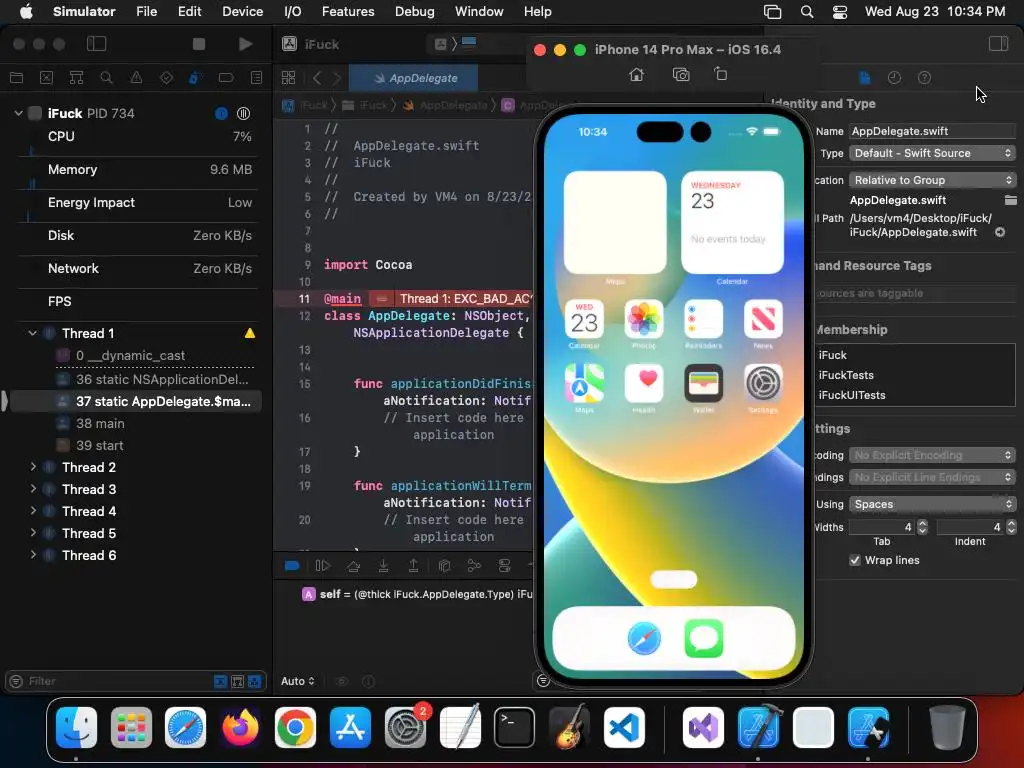The height and width of the screenshot is (768, 1024).
Task: Click Step Out debug icon
Action: 413,566
